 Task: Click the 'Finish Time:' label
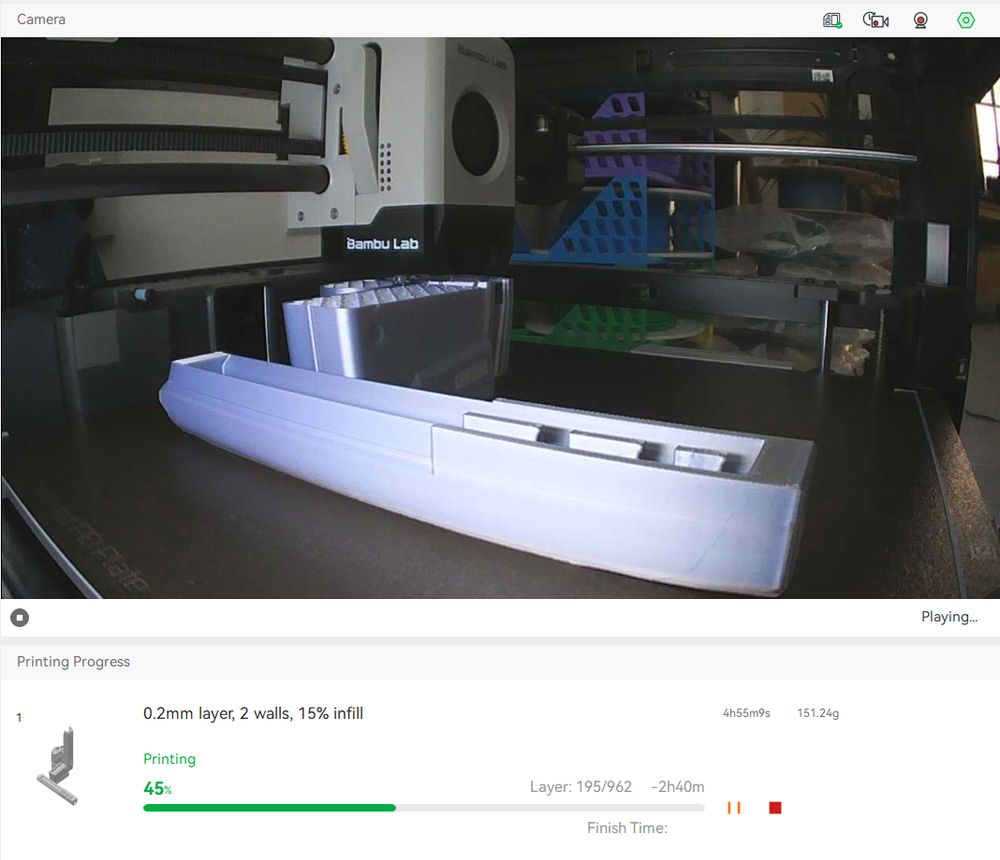[x=627, y=828]
